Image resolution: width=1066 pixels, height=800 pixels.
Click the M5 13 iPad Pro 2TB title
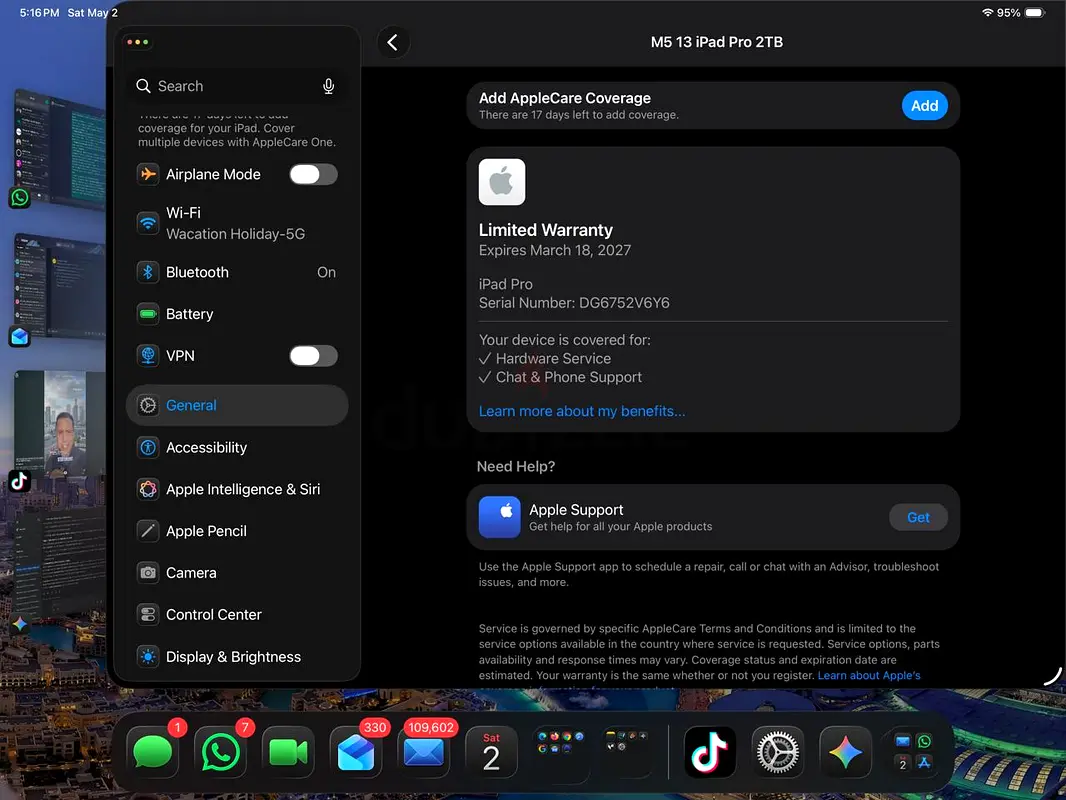pos(717,42)
